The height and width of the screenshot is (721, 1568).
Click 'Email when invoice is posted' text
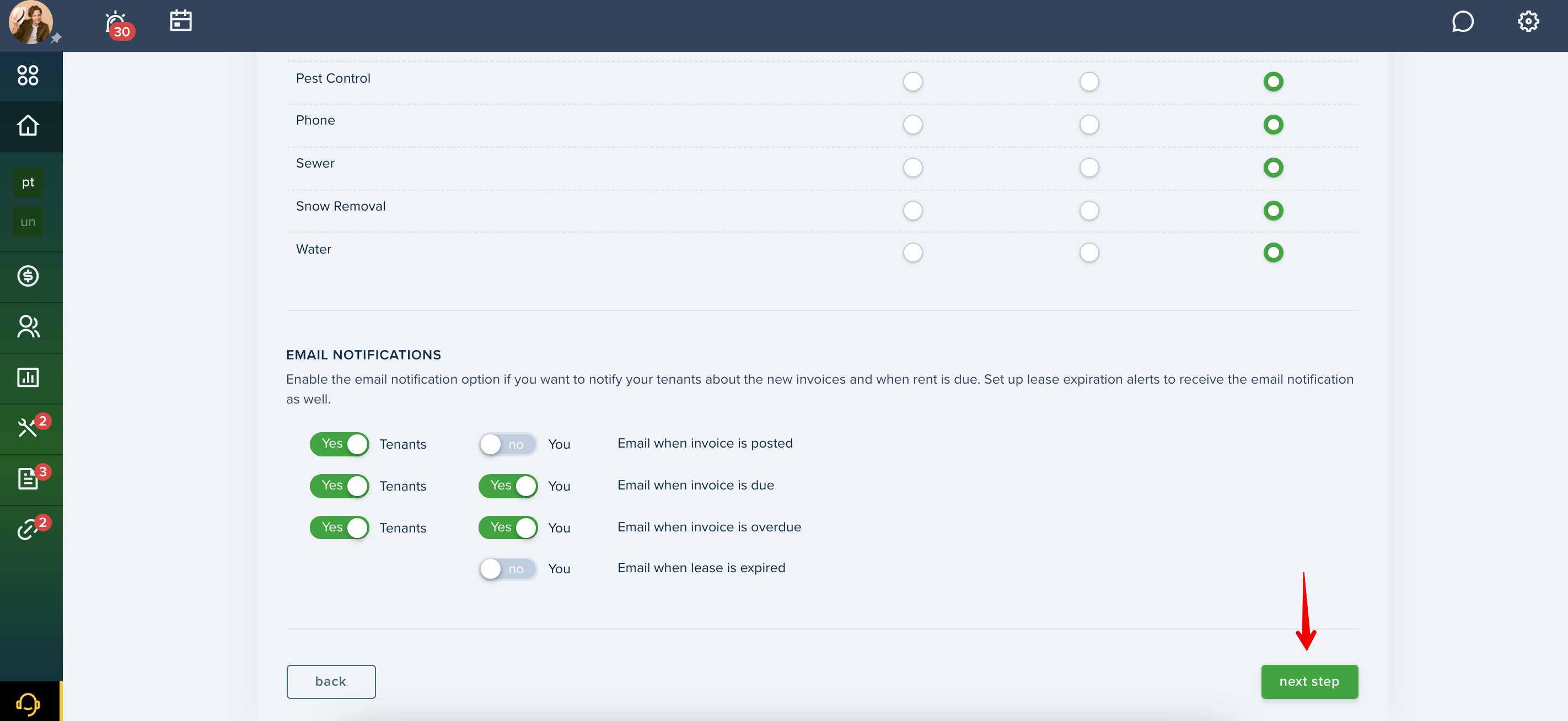coord(705,443)
